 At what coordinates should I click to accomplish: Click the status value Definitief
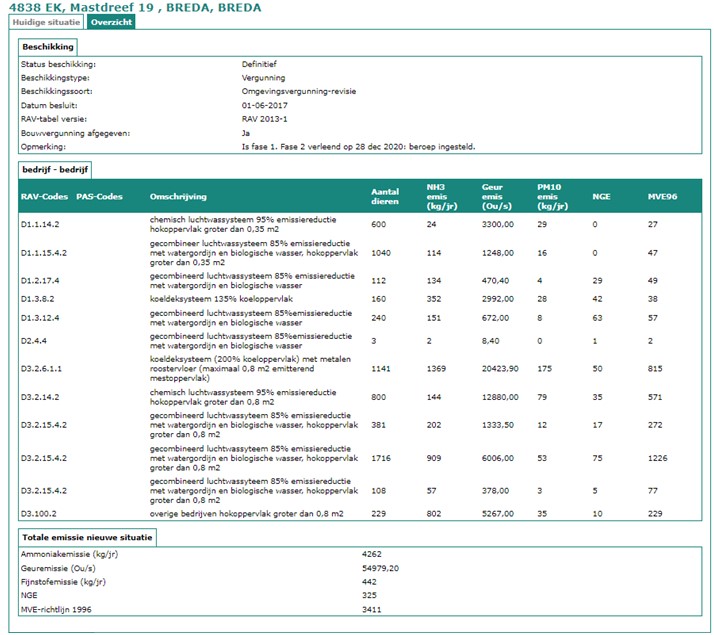click(x=259, y=64)
